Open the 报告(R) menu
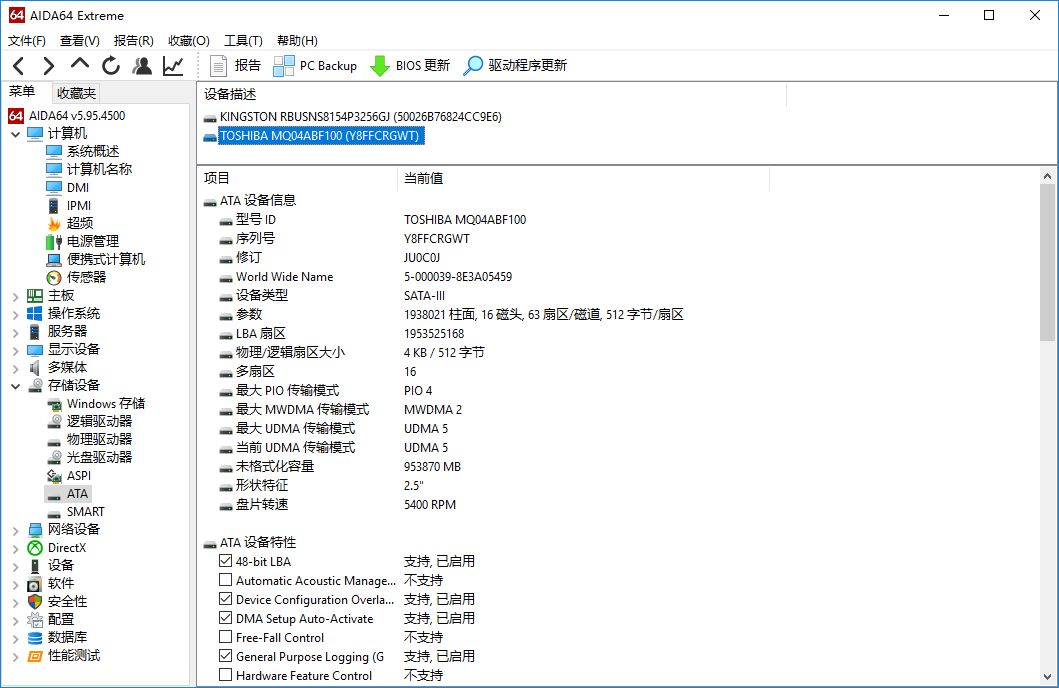This screenshot has height=688, width=1059. [134, 41]
